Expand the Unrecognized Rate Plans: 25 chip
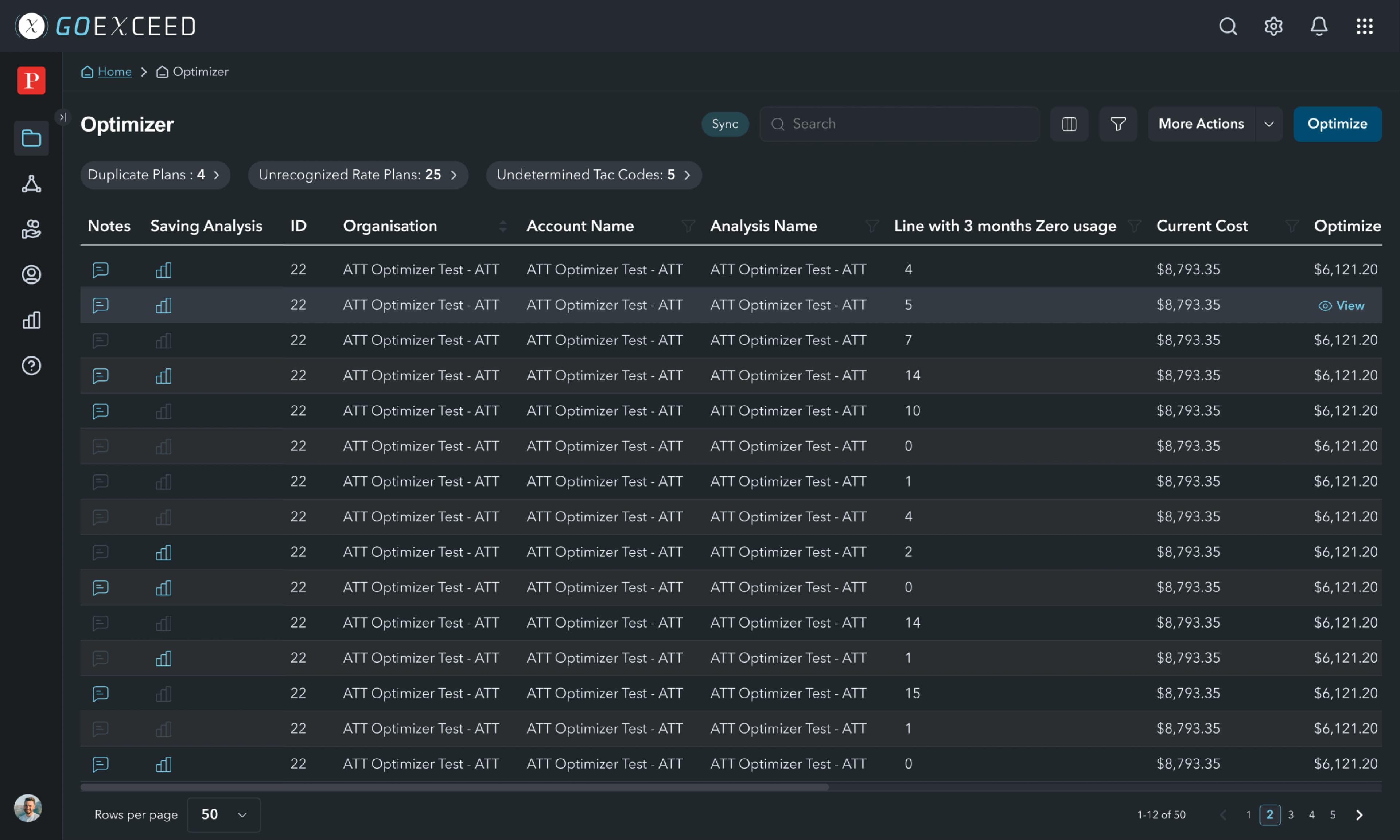Screen dimensions: 1400x840 pyautogui.click(x=358, y=175)
